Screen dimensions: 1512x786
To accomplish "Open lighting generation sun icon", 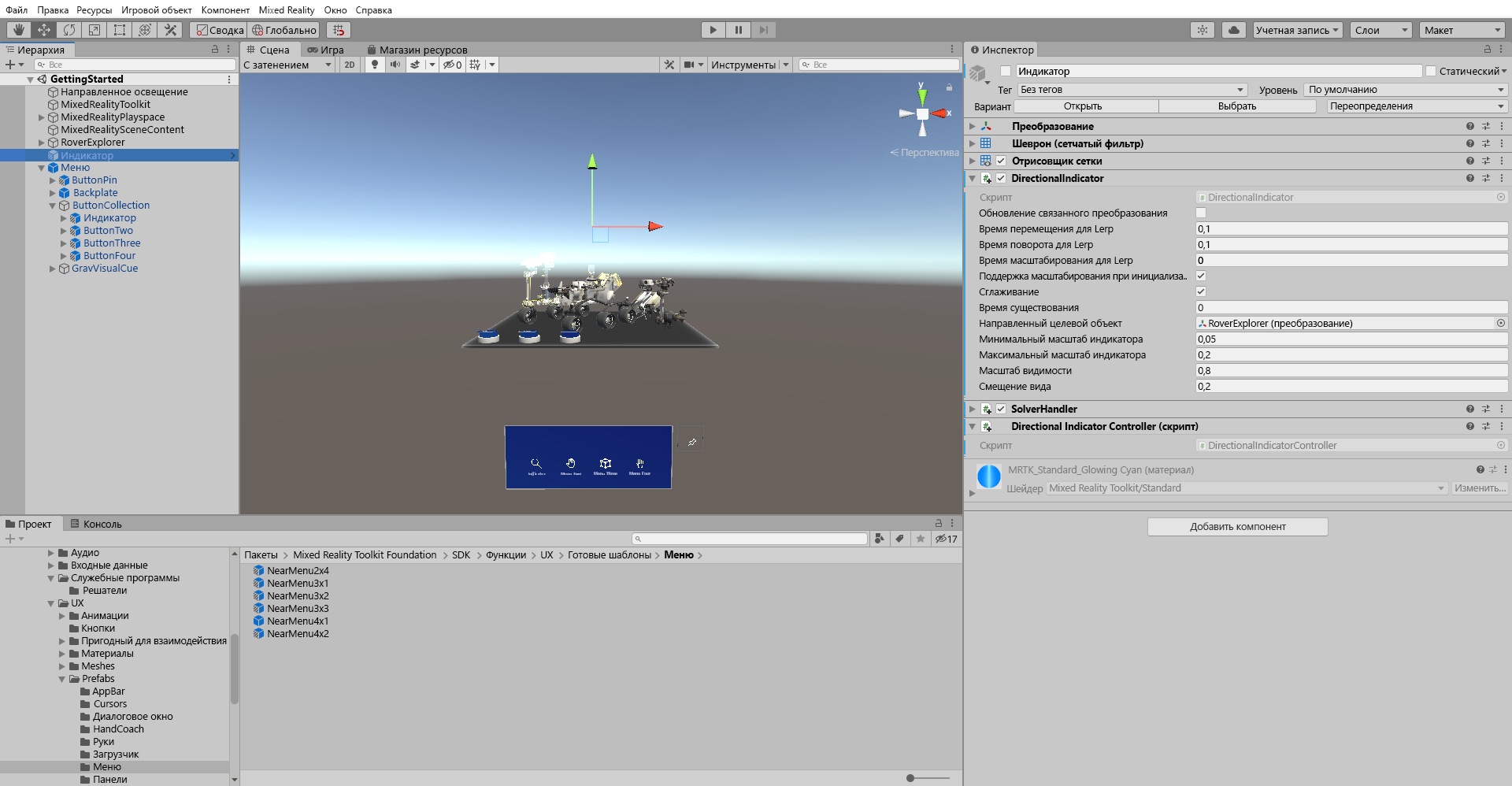I will tap(1202, 30).
